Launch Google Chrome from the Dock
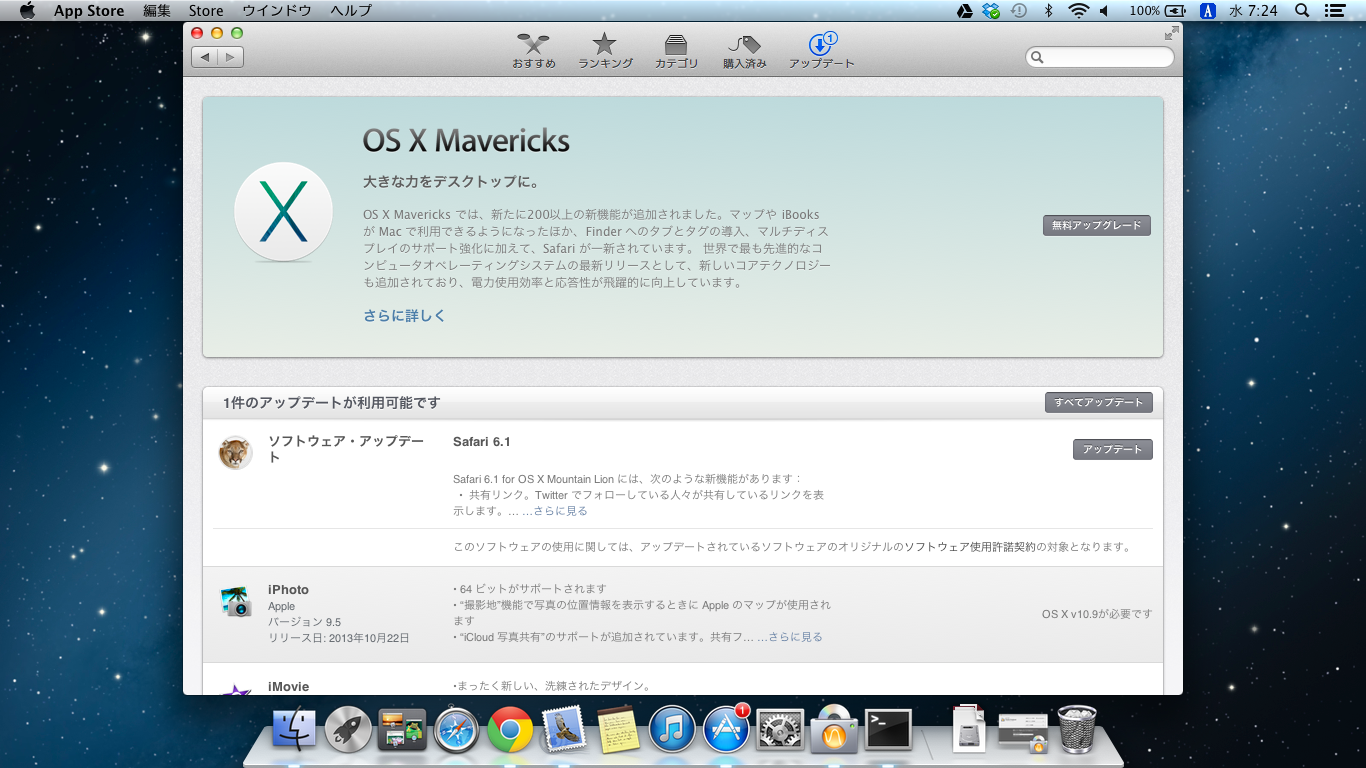This screenshot has height=768, width=1366. (x=510, y=730)
